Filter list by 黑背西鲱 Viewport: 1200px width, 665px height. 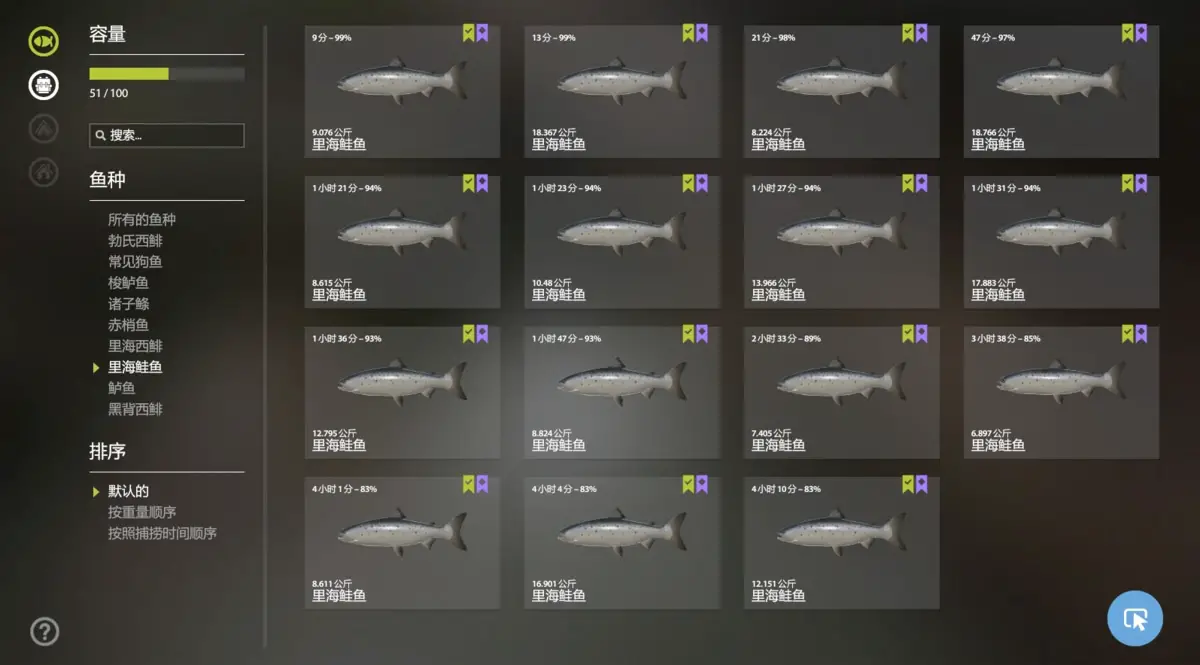(x=135, y=408)
